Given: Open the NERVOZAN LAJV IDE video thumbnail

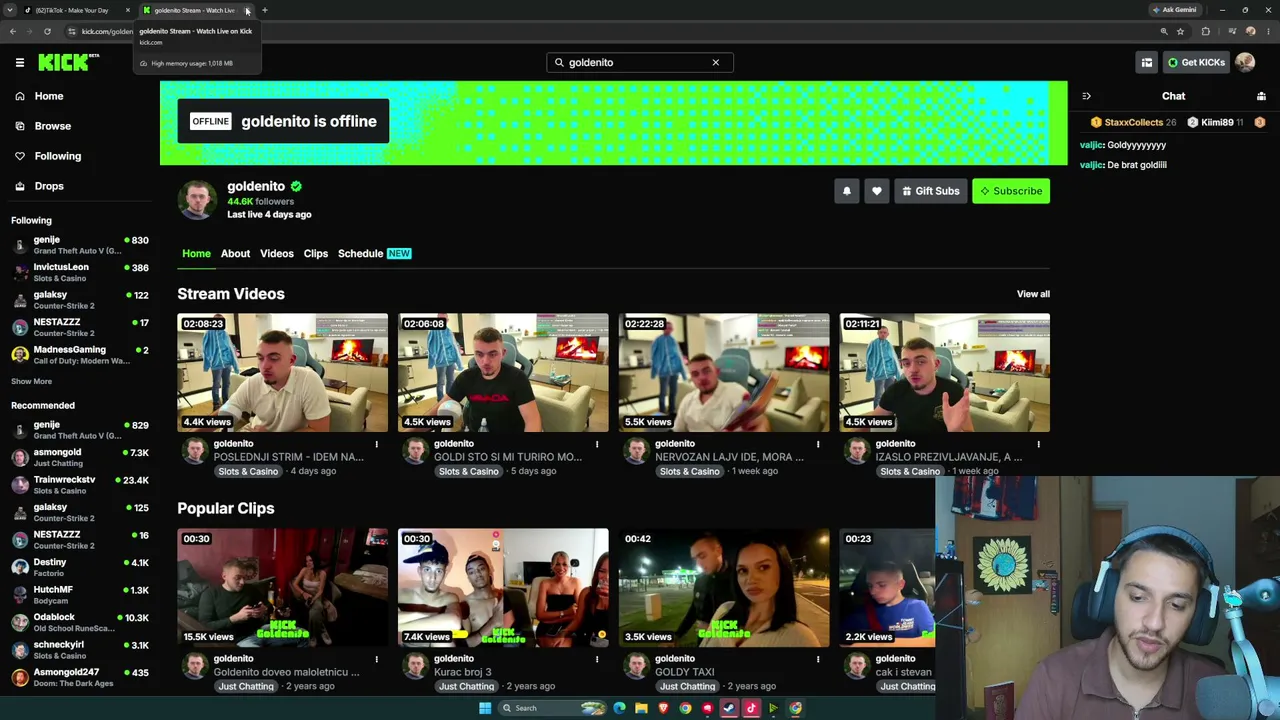Looking at the screenshot, I should click(x=724, y=373).
